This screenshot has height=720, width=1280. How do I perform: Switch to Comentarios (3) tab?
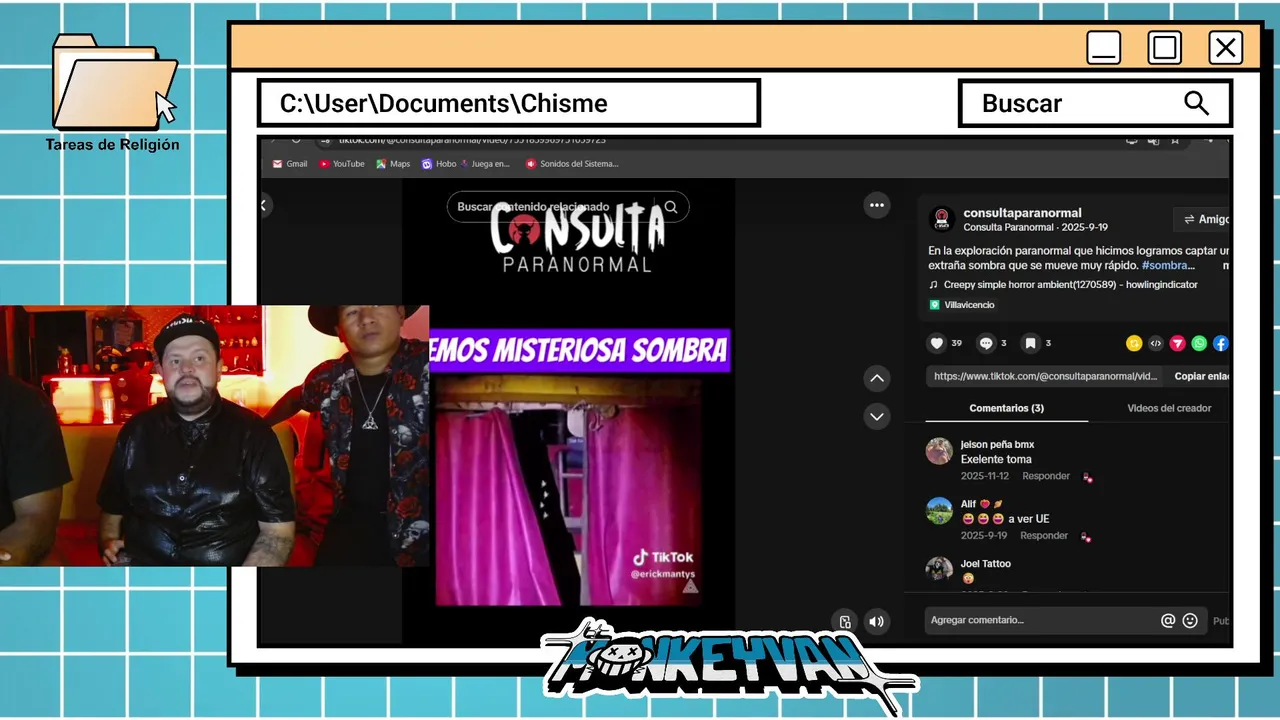[1006, 408]
